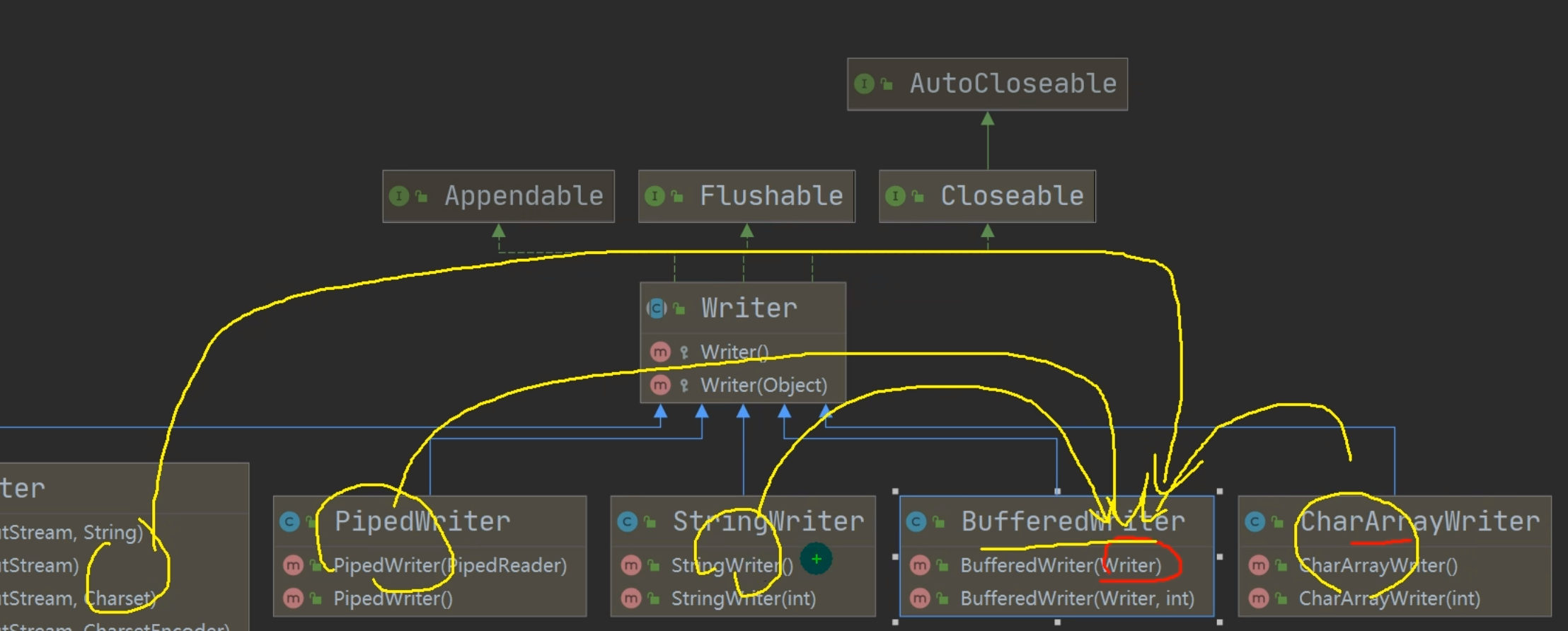
Task: Click the interface icon beside AutoCloseable
Action: coord(864,84)
